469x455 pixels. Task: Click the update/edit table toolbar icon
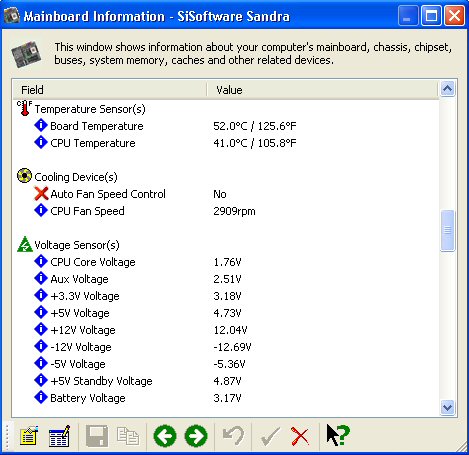pyautogui.click(x=59, y=436)
